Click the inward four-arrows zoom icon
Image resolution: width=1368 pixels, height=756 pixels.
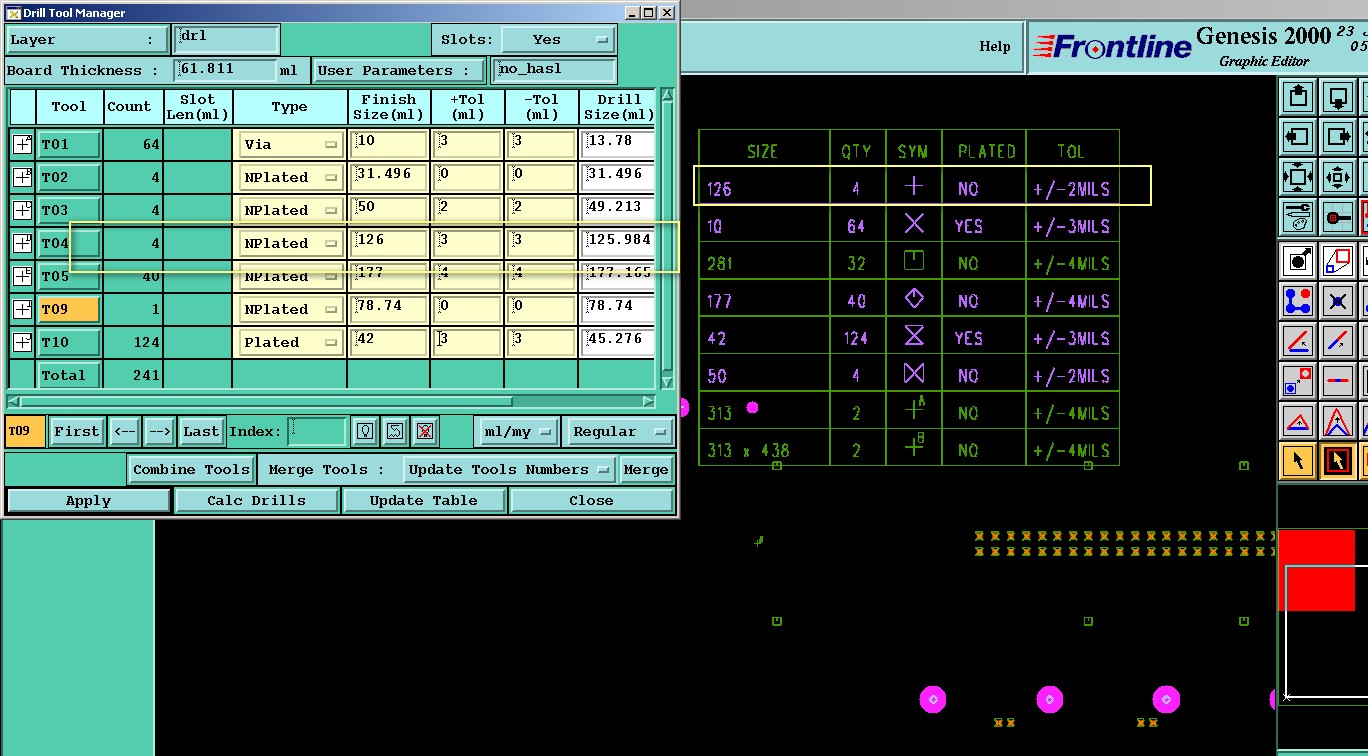(x=1338, y=177)
